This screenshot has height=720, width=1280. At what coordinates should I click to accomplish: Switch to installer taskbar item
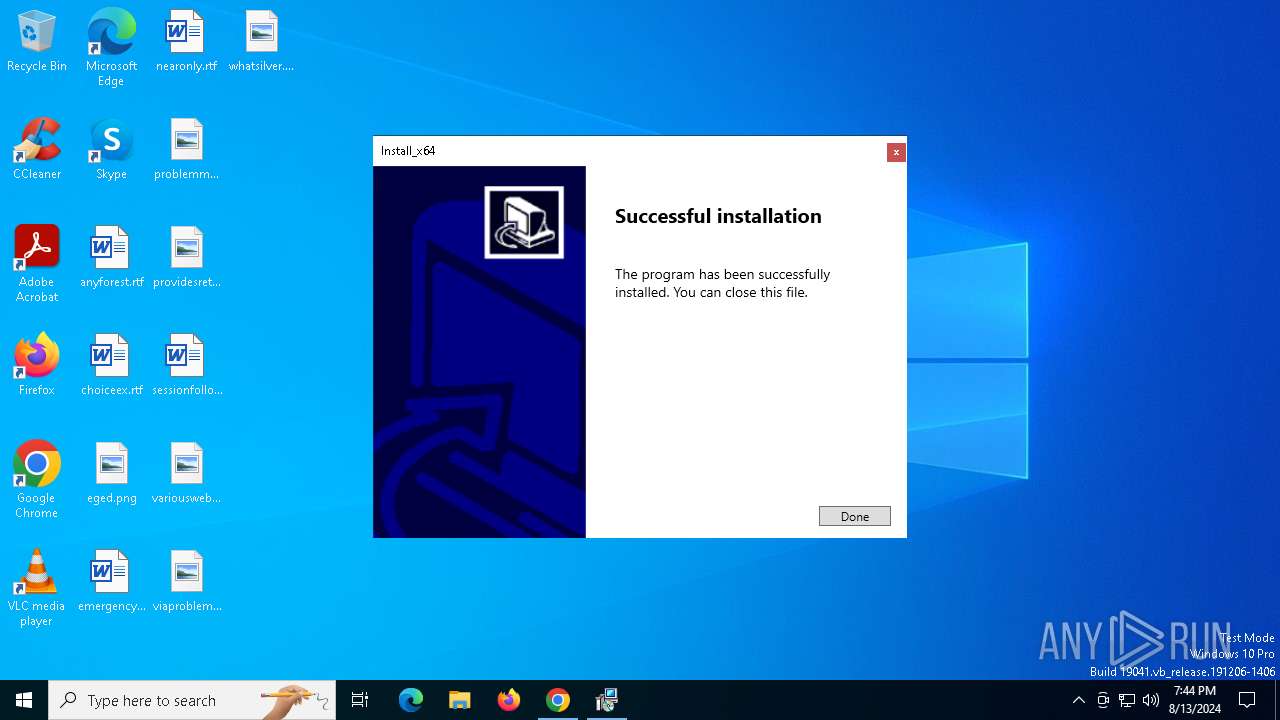(x=607, y=700)
